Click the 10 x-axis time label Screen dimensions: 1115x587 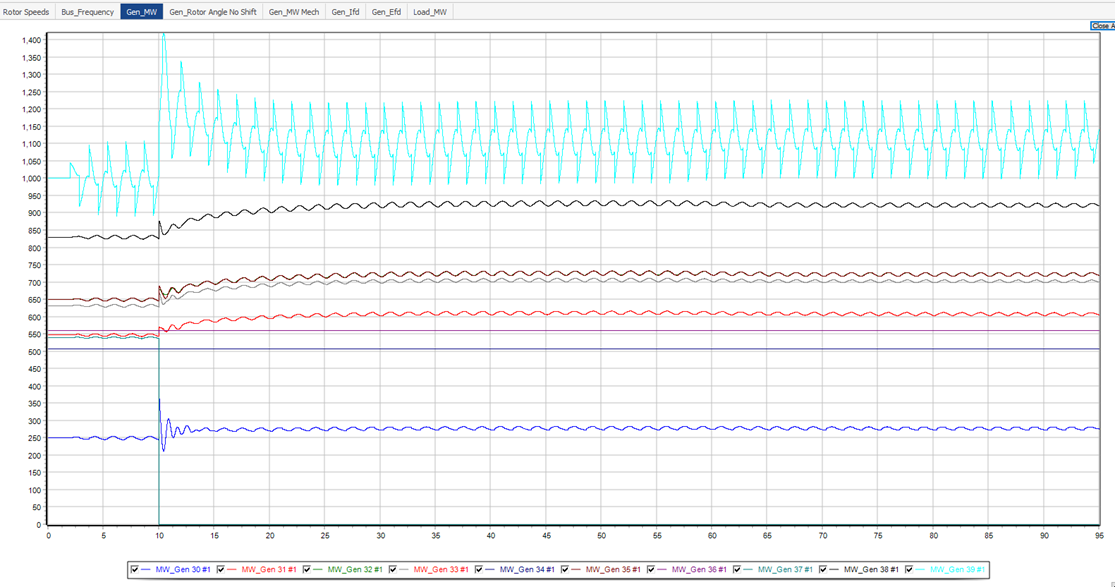coord(159,536)
